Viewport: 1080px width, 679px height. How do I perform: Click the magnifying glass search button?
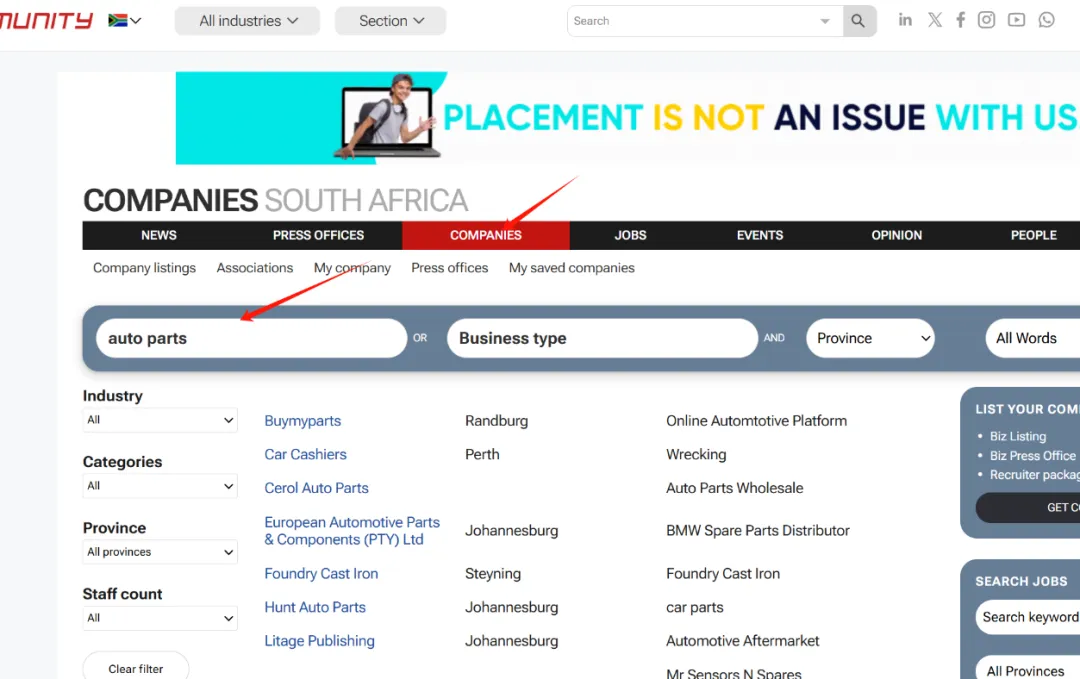pos(858,21)
